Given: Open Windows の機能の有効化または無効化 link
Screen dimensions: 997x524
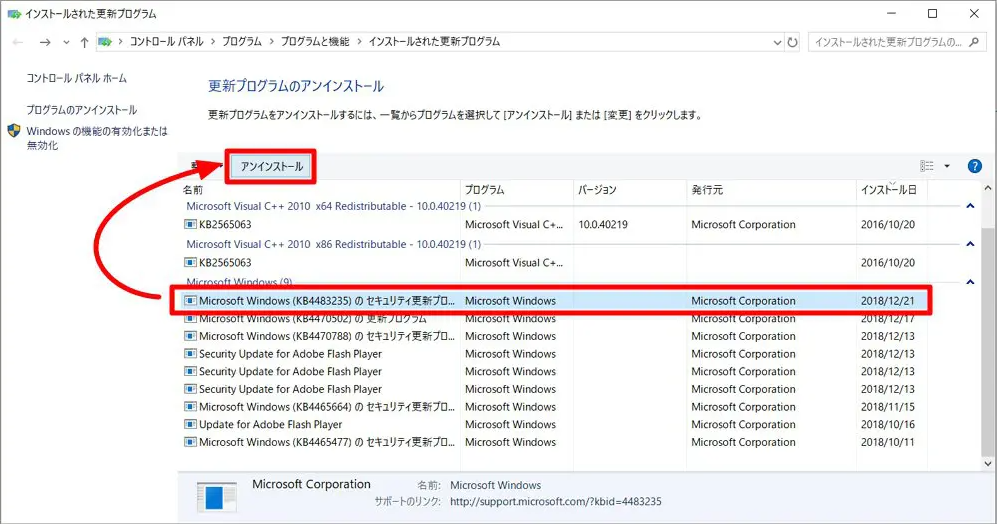Looking at the screenshot, I should (97, 138).
